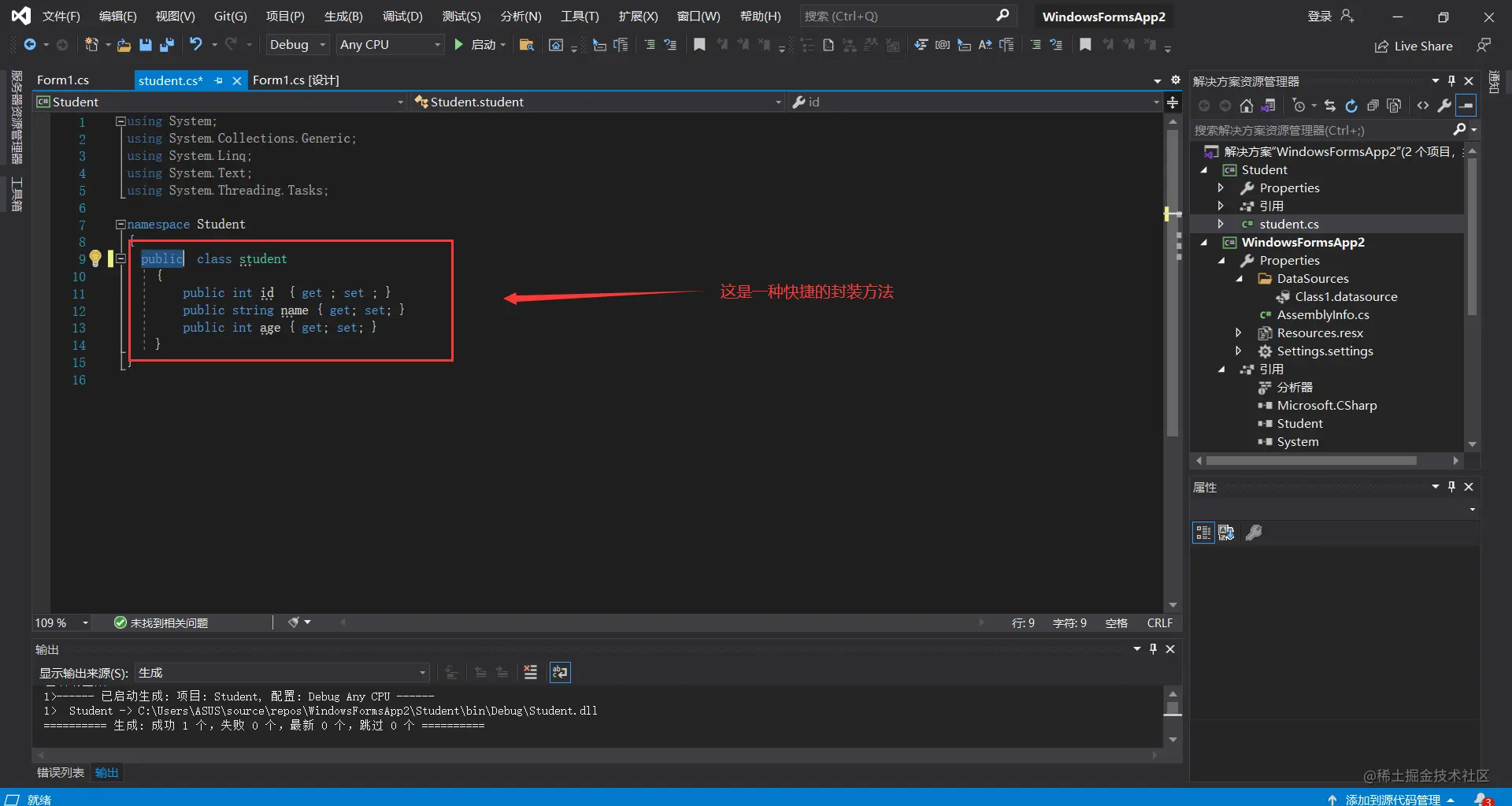The image size is (1512, 806).
Task: Click the View Code icon in Solution Explorer
Action: [x=1423, y=106]
